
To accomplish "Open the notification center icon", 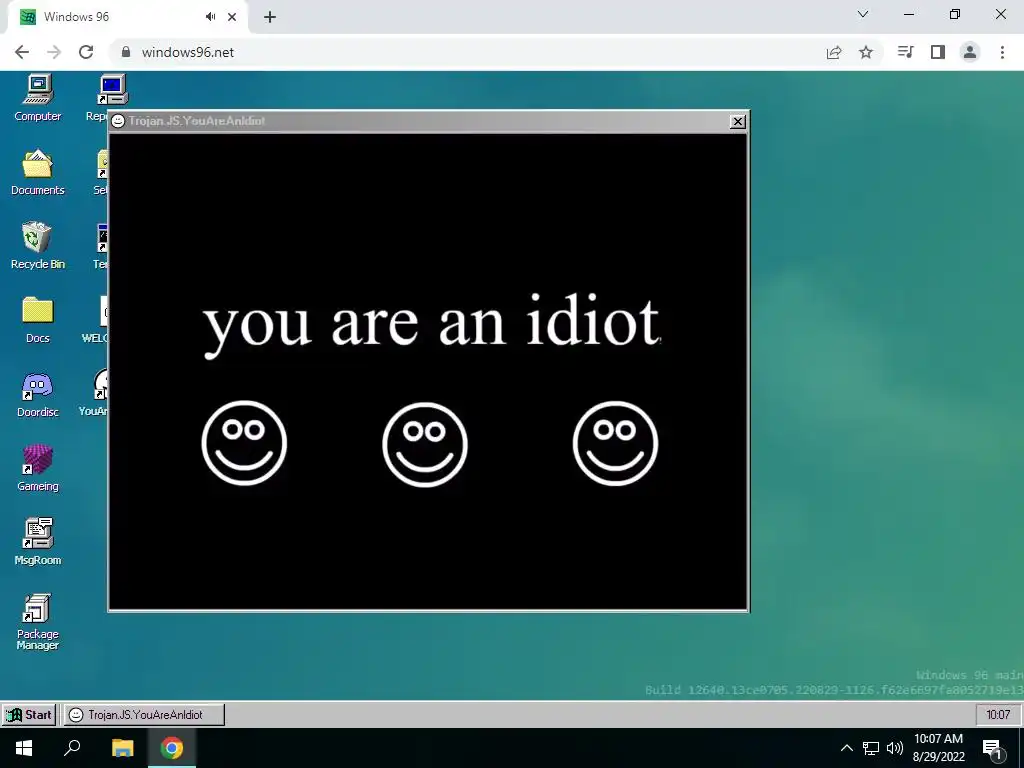I will click(x=993, y=749).
